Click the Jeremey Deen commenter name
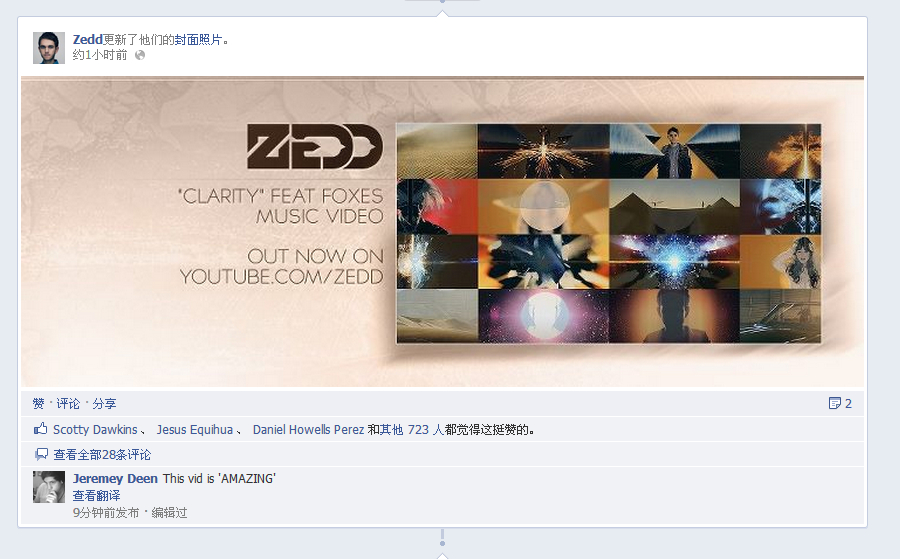Screen dimensions: 900x559 (x=115, y=479)
